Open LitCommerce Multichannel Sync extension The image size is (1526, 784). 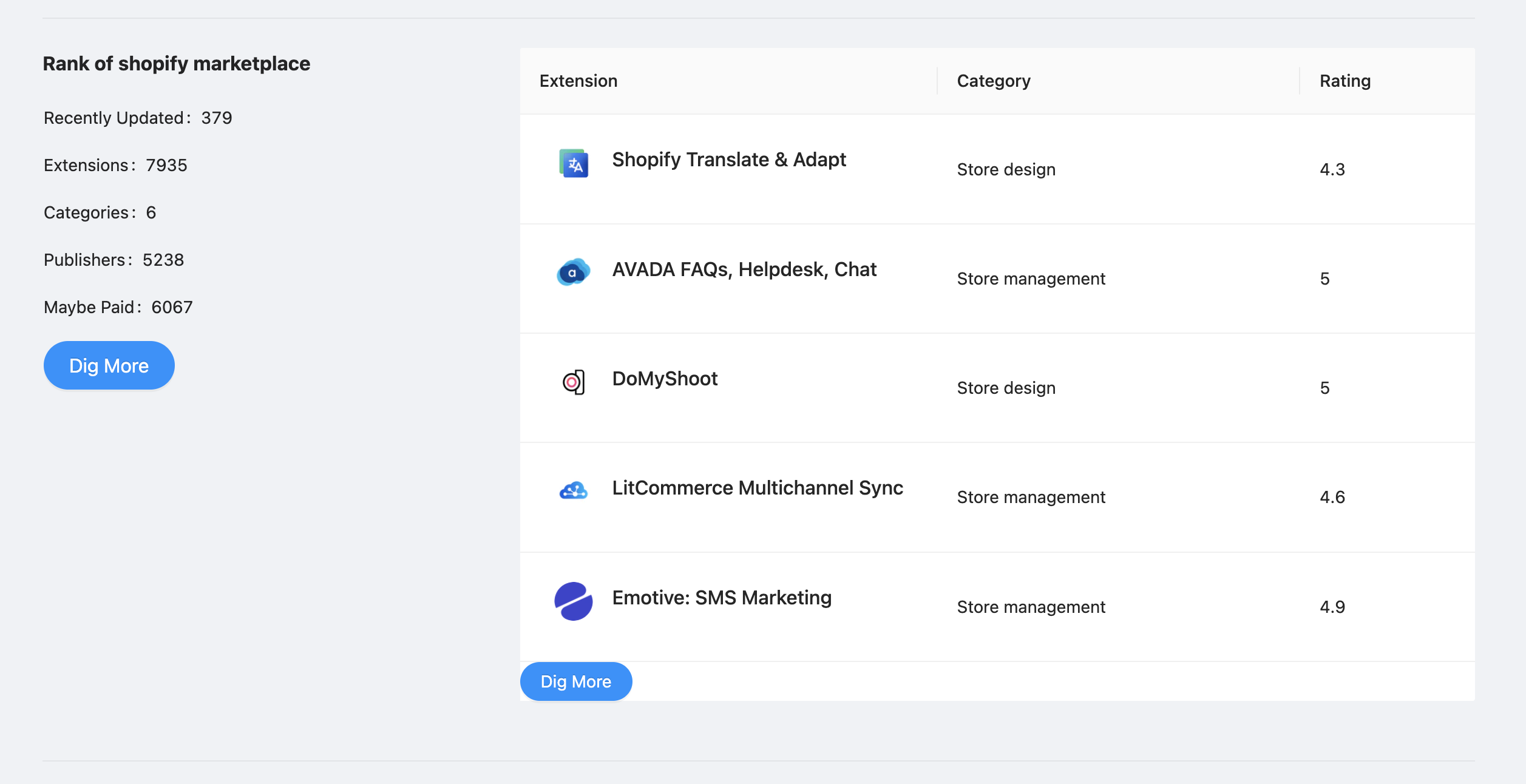[x=758, y=488]
